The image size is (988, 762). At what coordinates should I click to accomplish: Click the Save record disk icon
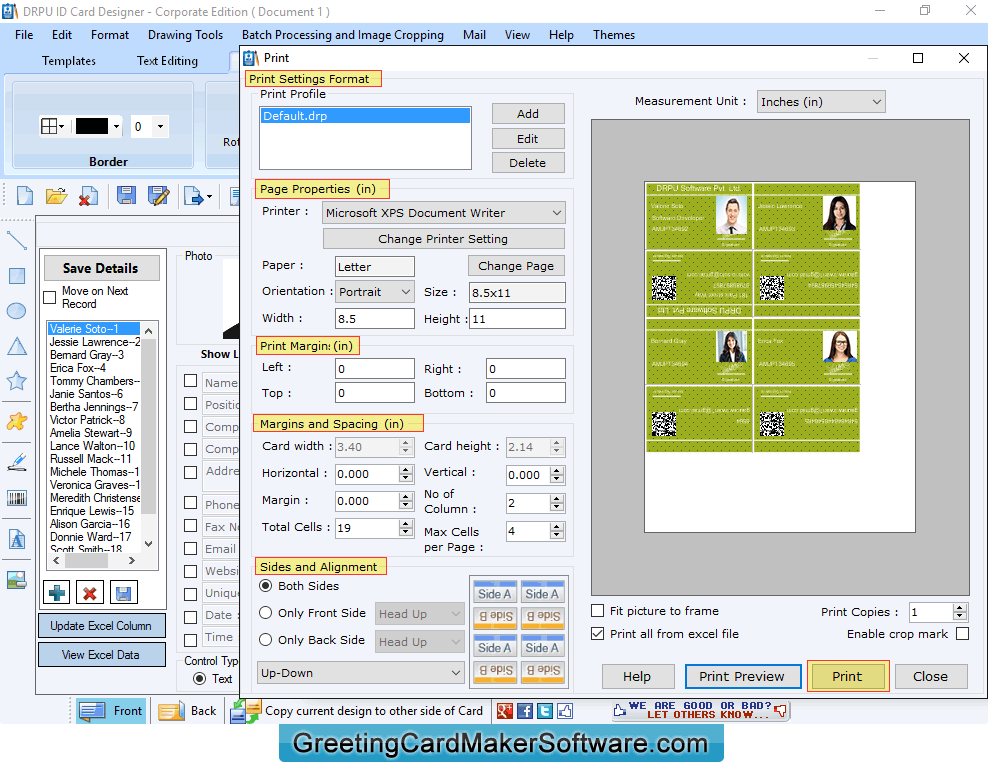click(124, 592)
